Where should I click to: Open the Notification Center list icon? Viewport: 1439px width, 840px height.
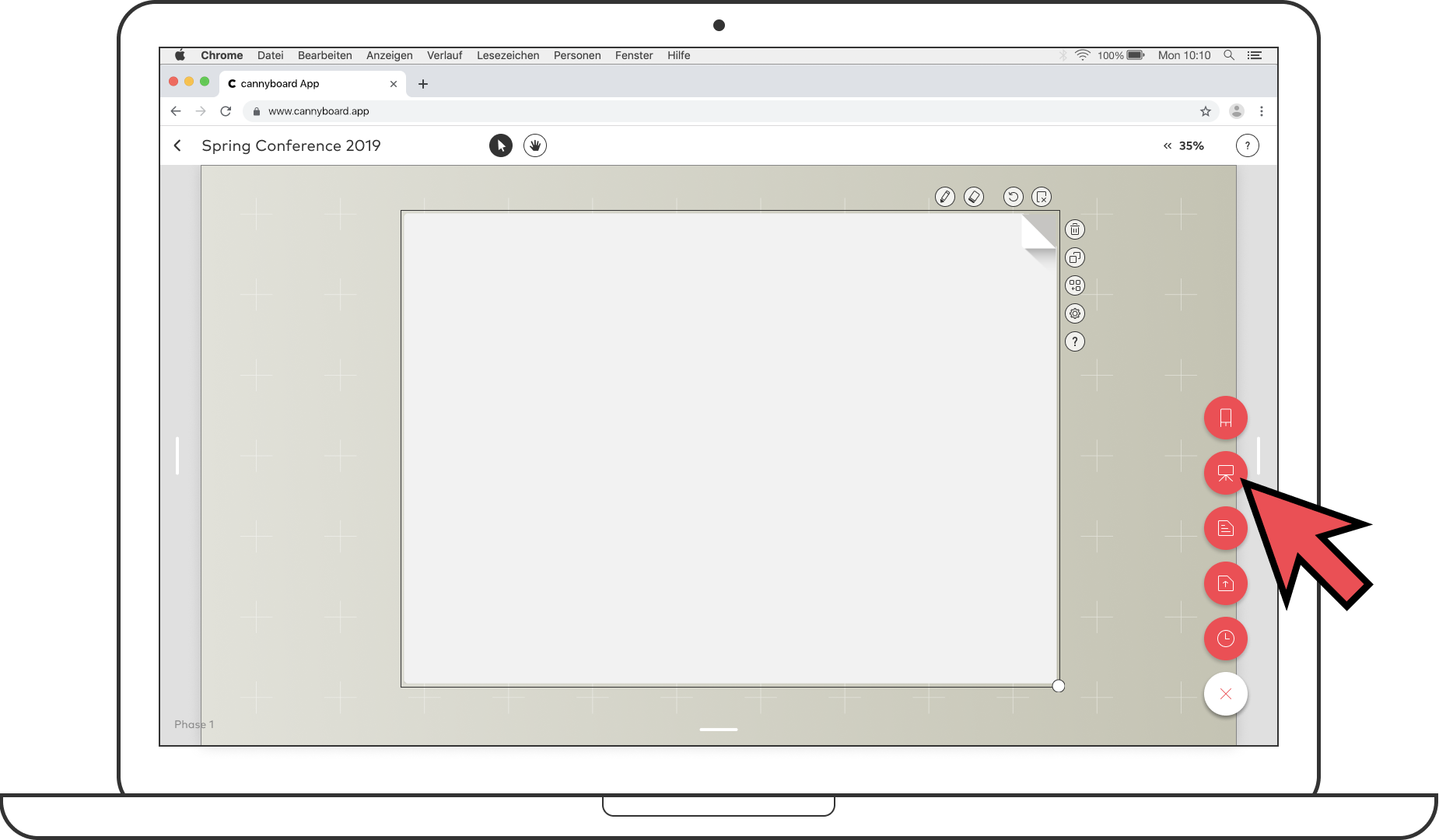pyautogui.click(x=1255, y=55)
